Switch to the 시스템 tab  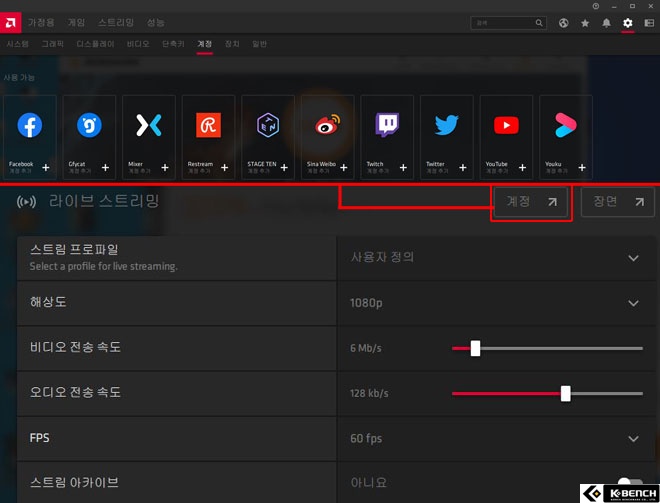tap(17, 44)
